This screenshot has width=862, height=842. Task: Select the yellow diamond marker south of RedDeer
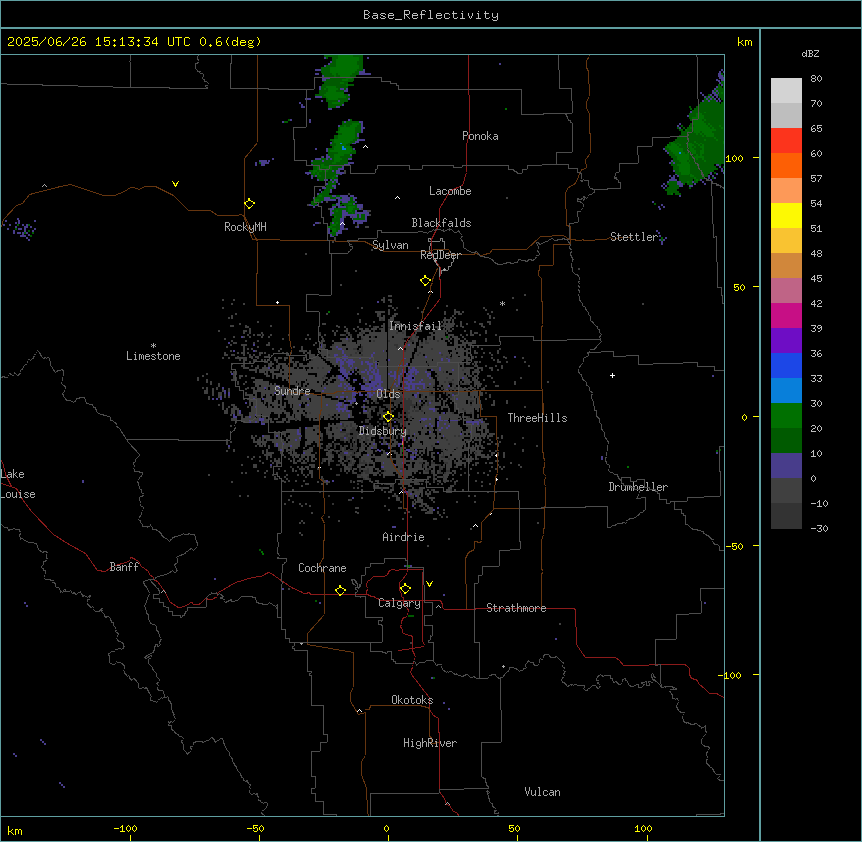[x=425, y=281]
